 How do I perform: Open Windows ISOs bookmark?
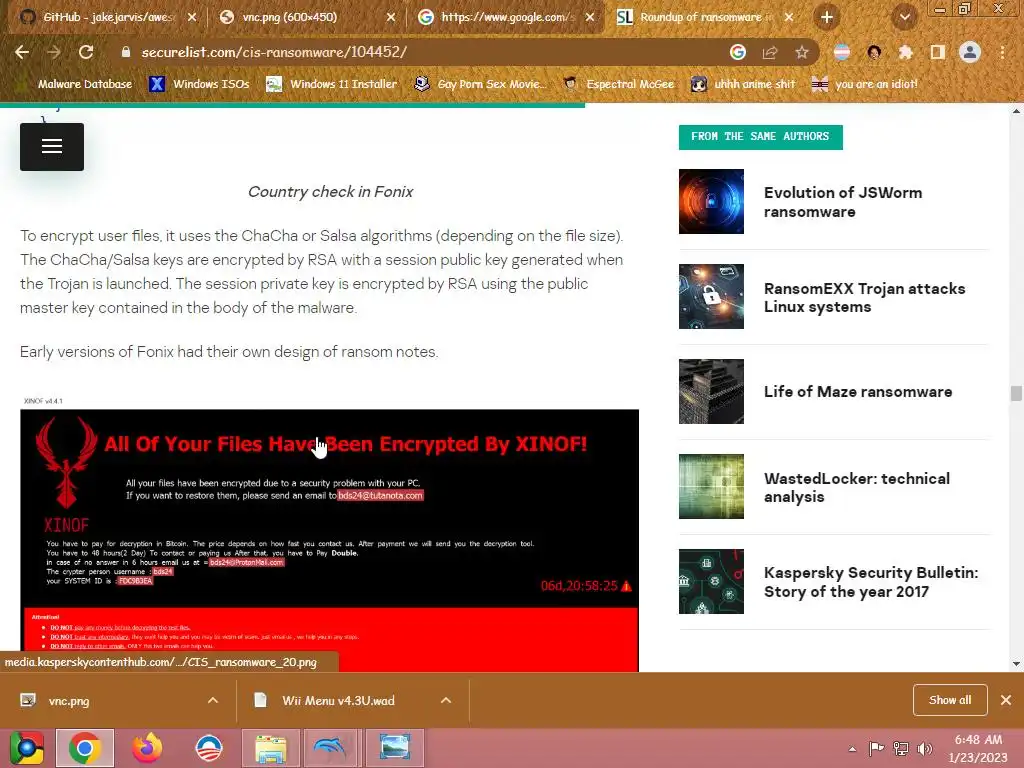coord(200,84)
